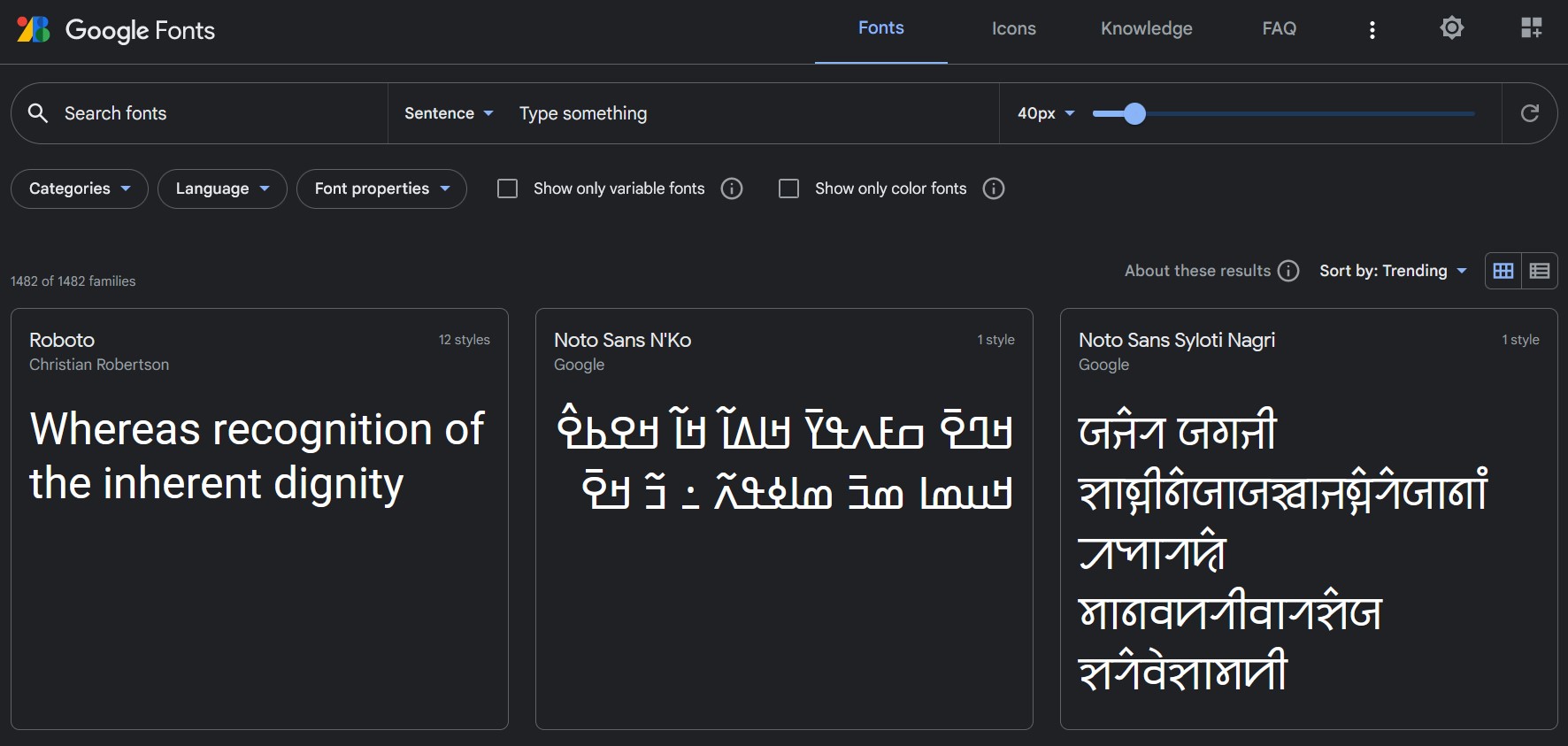Image resolution: width=1568 pixels, height=746 pixels.
Task: Click the font size slider handle
Action: pos(1134,113)
